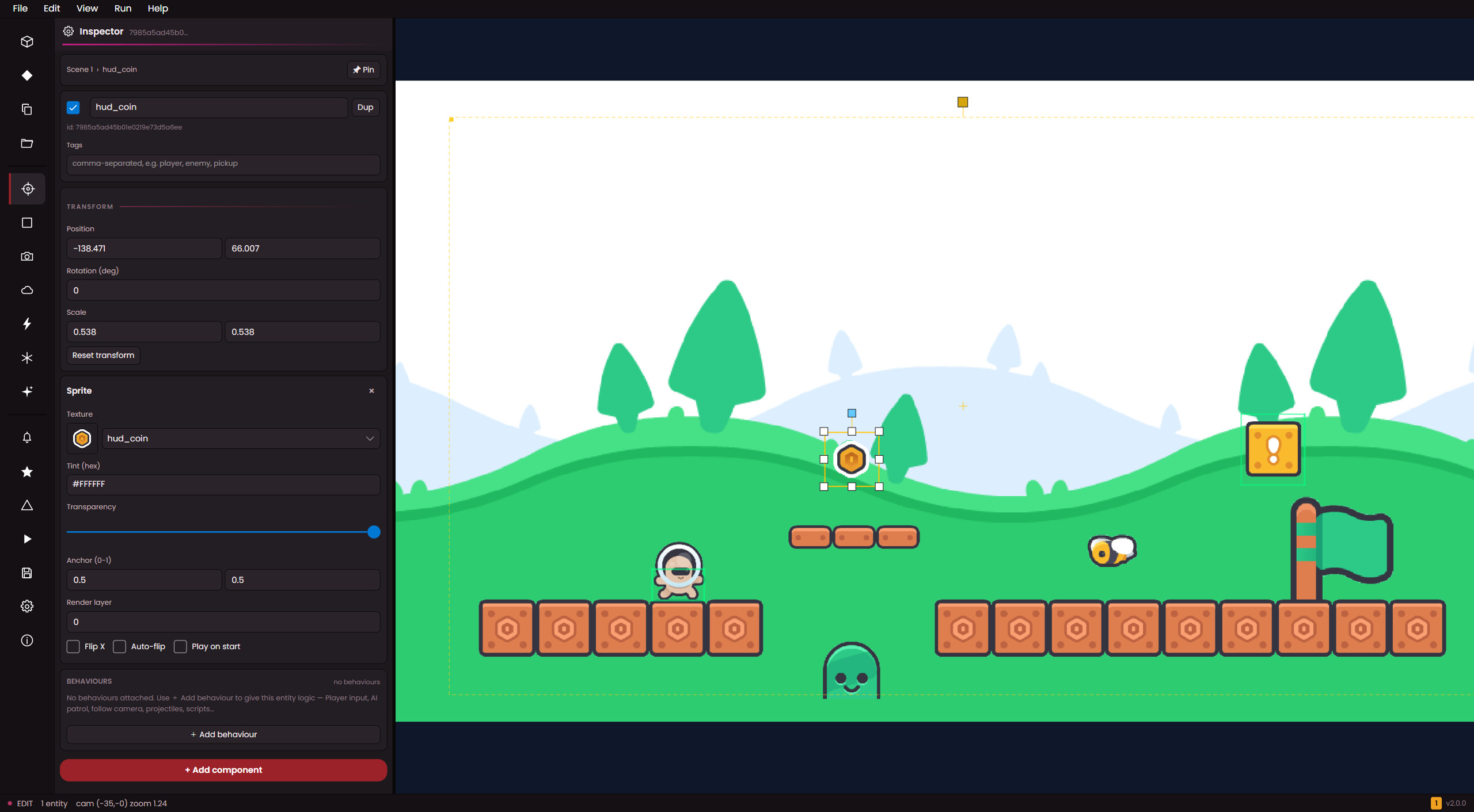Click the Rotation (deg) field
This screenshot has height=812, width=1474.
click(x=223, y=291)
